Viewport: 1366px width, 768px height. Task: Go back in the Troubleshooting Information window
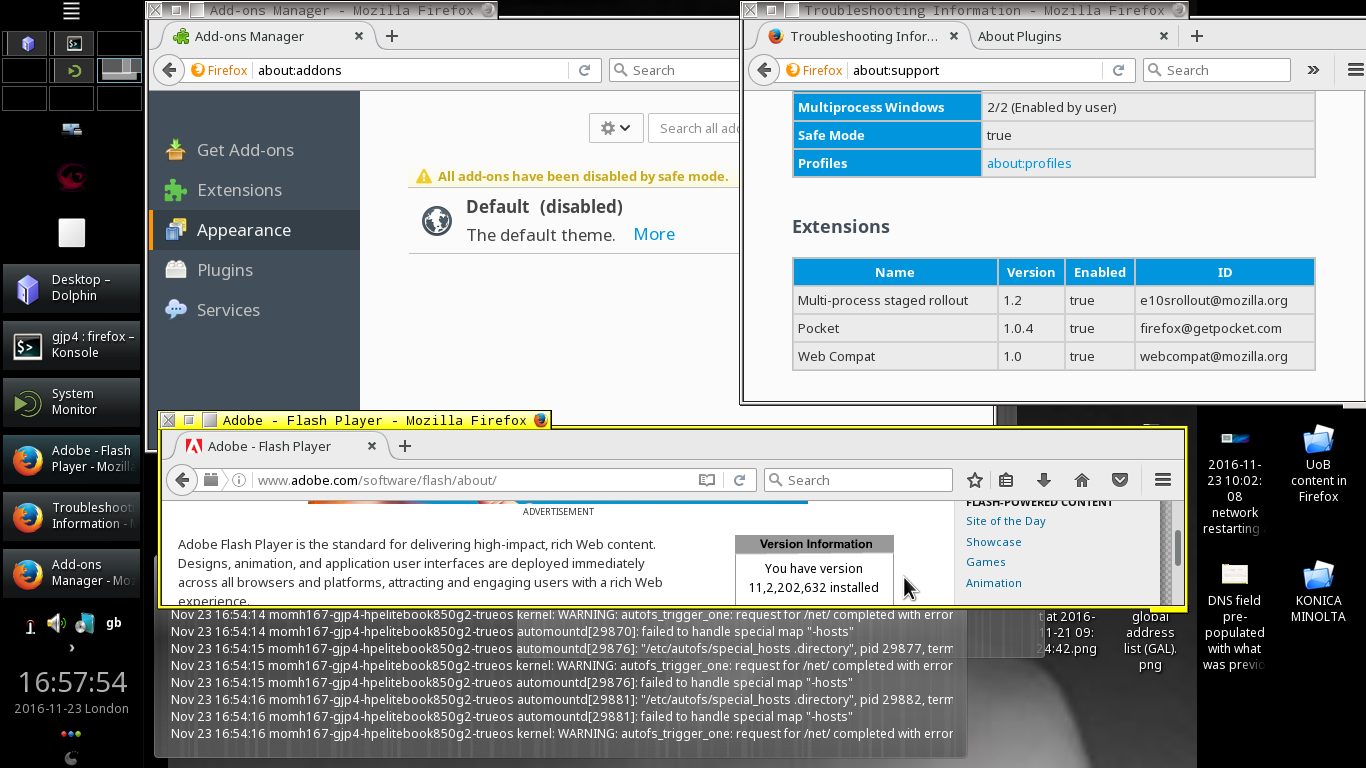click(x=764, y=70)
